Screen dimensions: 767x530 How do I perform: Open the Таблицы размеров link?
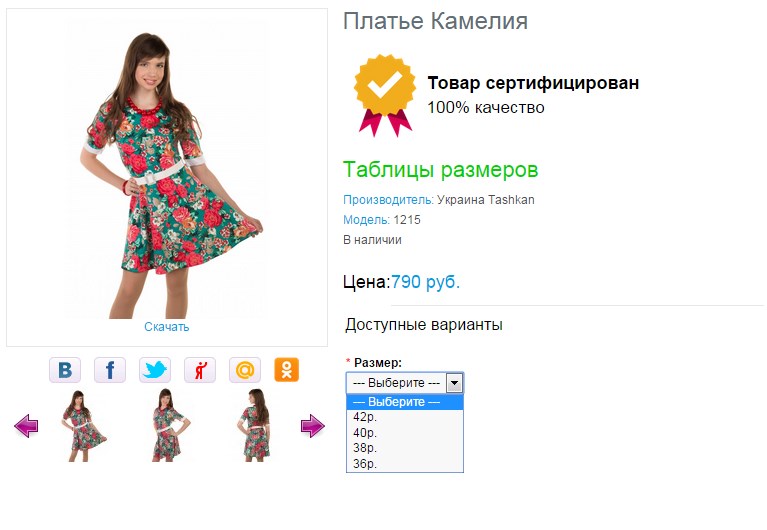coord(440,170)
